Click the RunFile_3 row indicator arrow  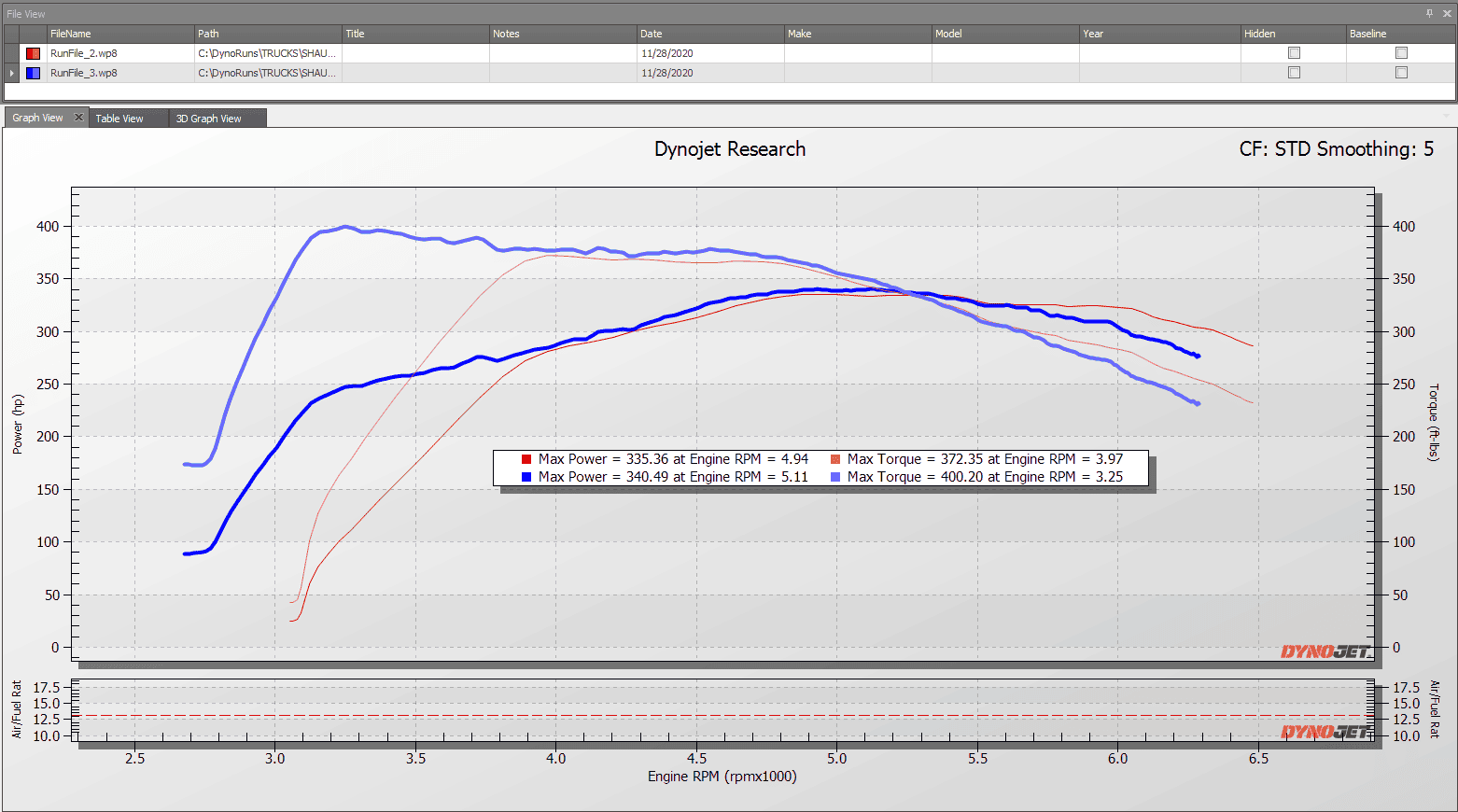tap(11, 73)
